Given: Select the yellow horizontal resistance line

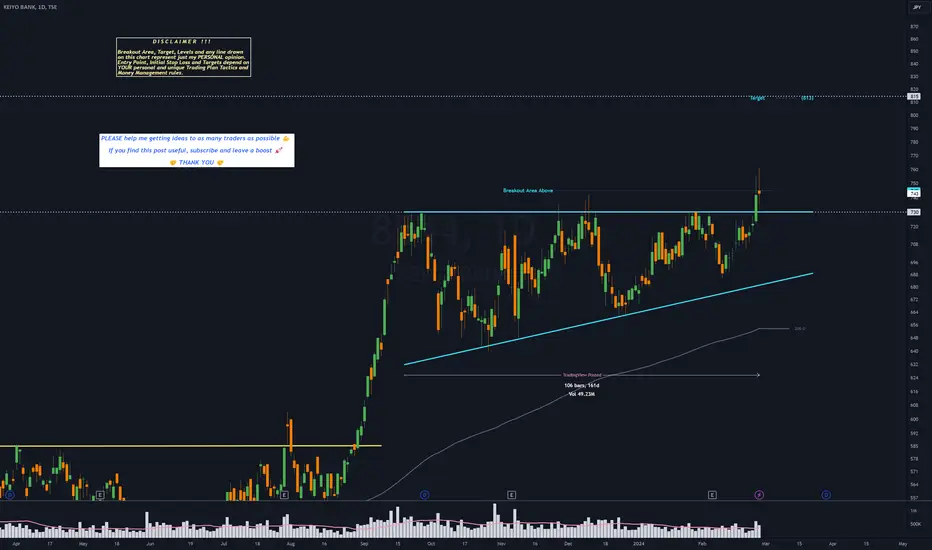Looking at the screenshot, I should click(x=190, y=446).
